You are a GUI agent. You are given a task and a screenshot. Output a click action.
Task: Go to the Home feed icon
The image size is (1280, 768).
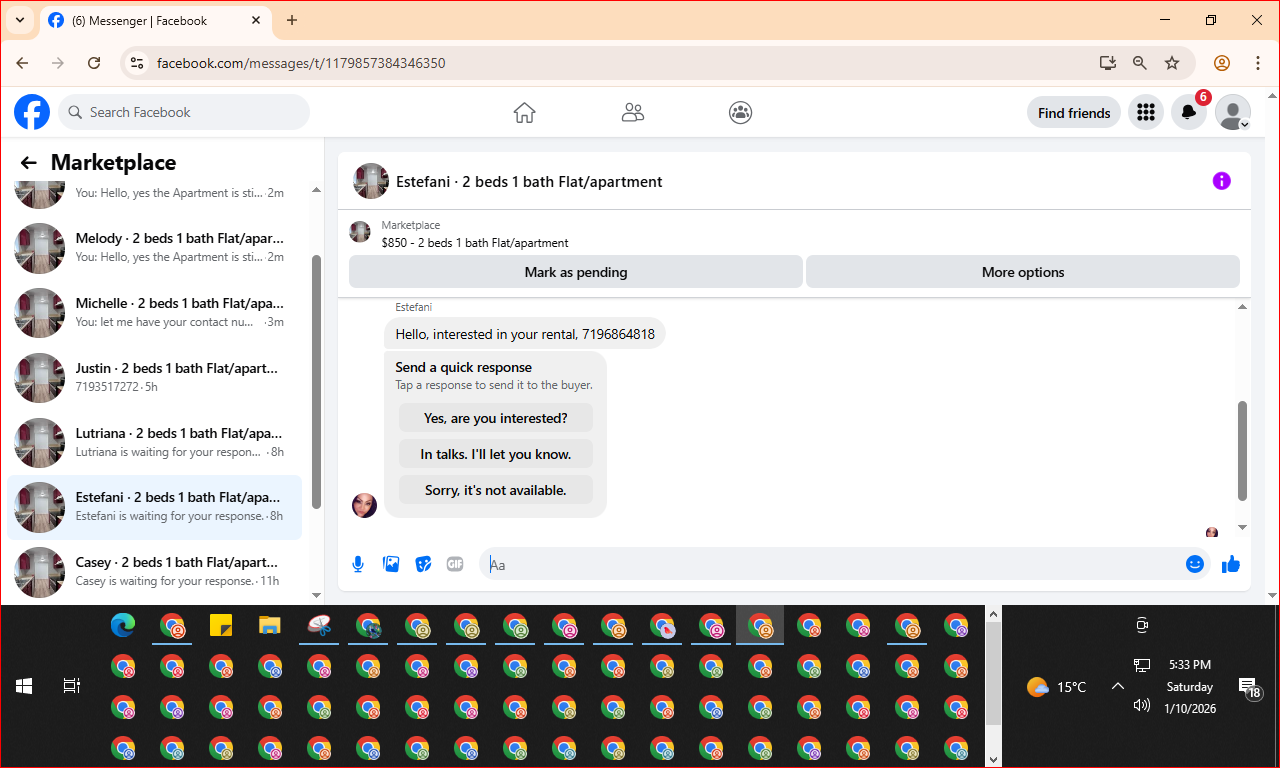pos(524,113)
